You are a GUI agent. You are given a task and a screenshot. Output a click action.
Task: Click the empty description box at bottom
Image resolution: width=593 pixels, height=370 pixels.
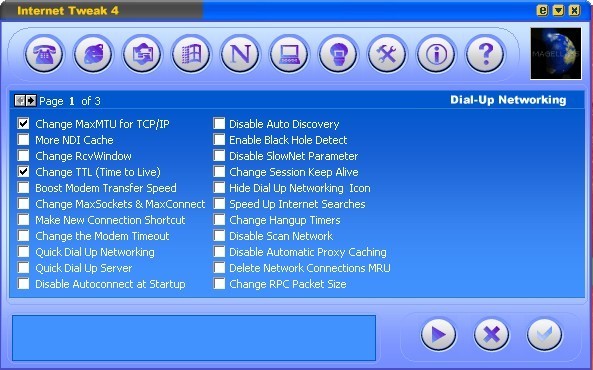tap(194, 338)
